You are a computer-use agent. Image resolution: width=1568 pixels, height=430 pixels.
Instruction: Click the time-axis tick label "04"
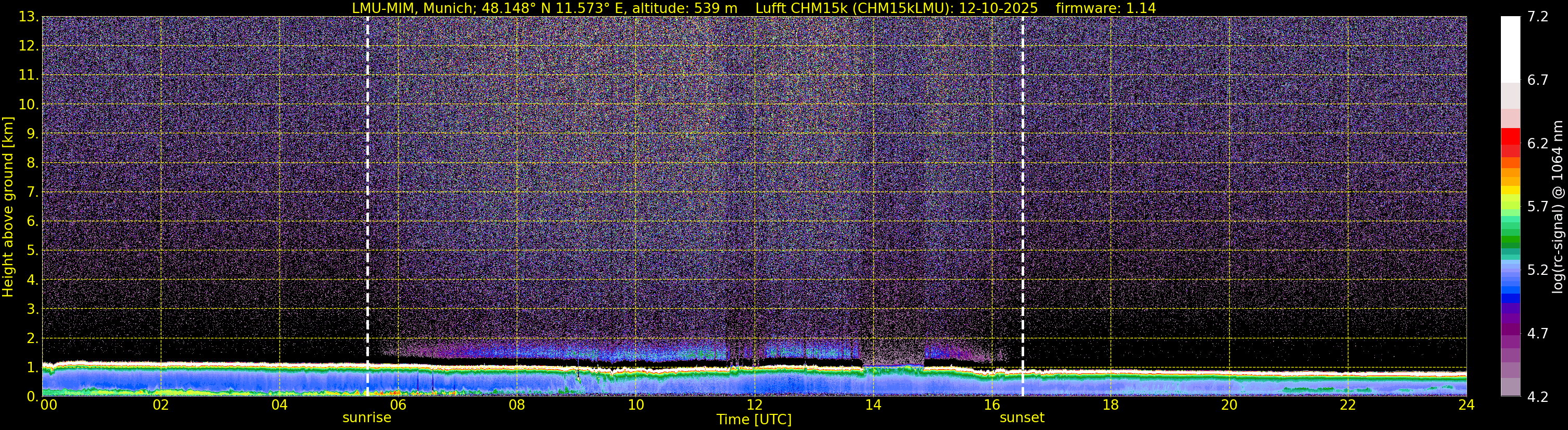coord(279,406)
